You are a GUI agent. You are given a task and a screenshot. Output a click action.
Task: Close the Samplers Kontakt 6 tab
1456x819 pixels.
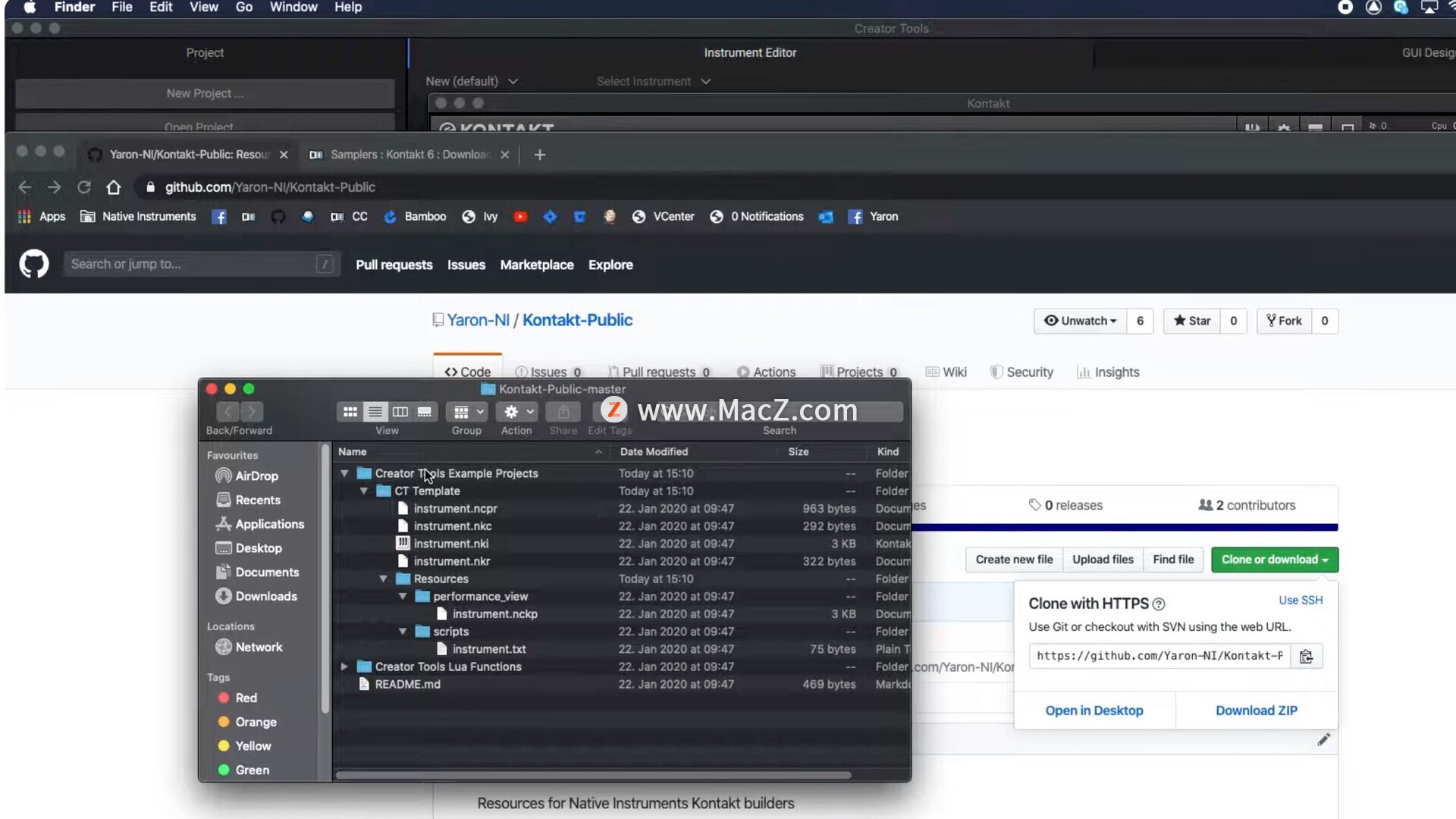click(505, 155)
